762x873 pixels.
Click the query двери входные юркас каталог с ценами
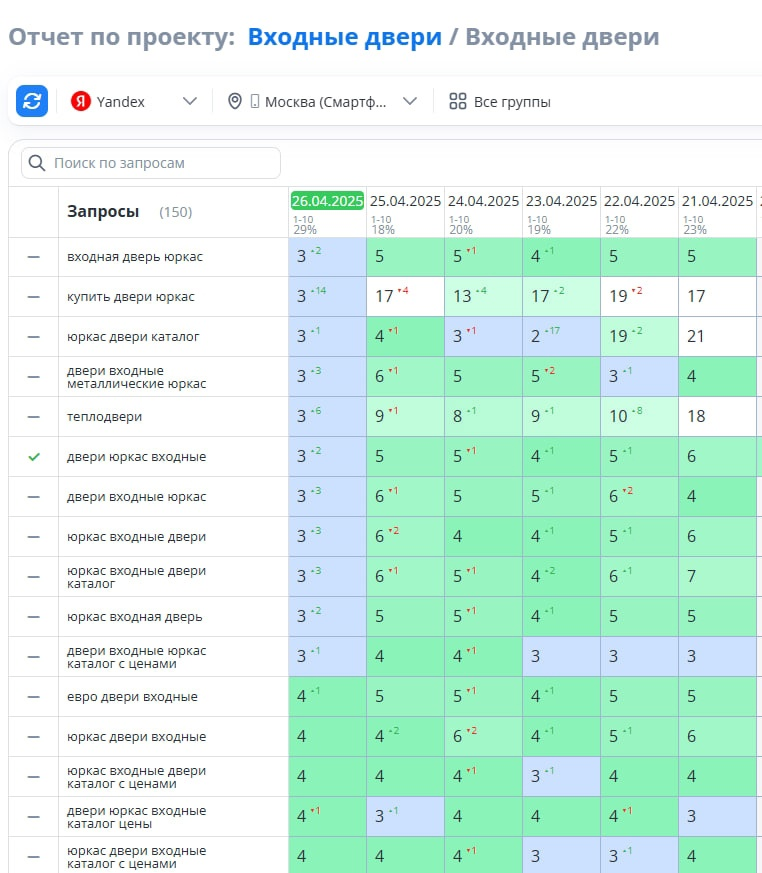click(x=136, y=657)
